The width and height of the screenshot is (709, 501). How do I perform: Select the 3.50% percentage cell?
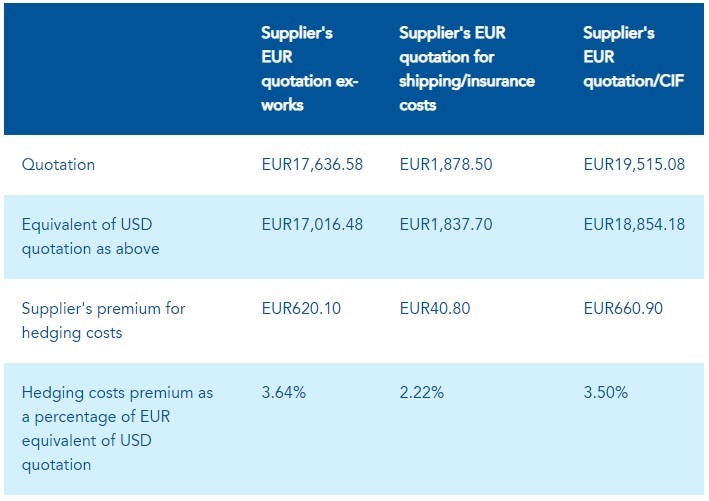[606, 393]
